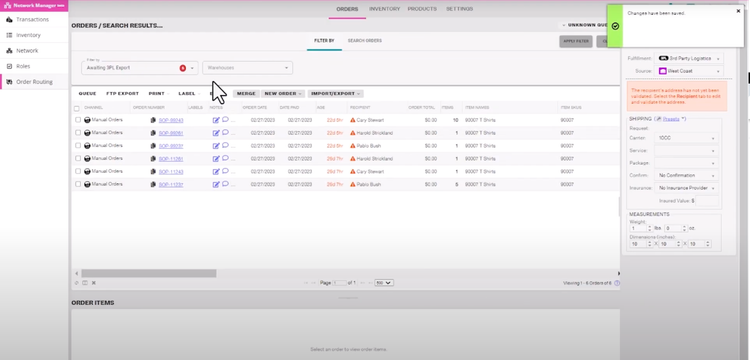Toggle the select-all orders checkbox in header

tap(77, 109)
